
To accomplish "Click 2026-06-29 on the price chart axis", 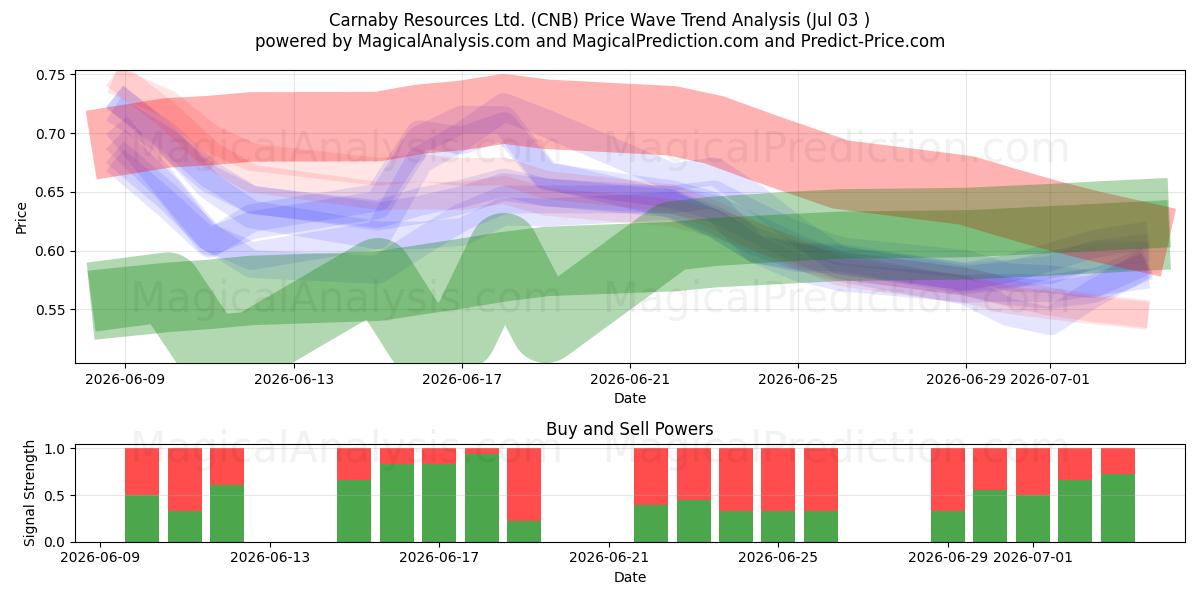I will (966, 379).
